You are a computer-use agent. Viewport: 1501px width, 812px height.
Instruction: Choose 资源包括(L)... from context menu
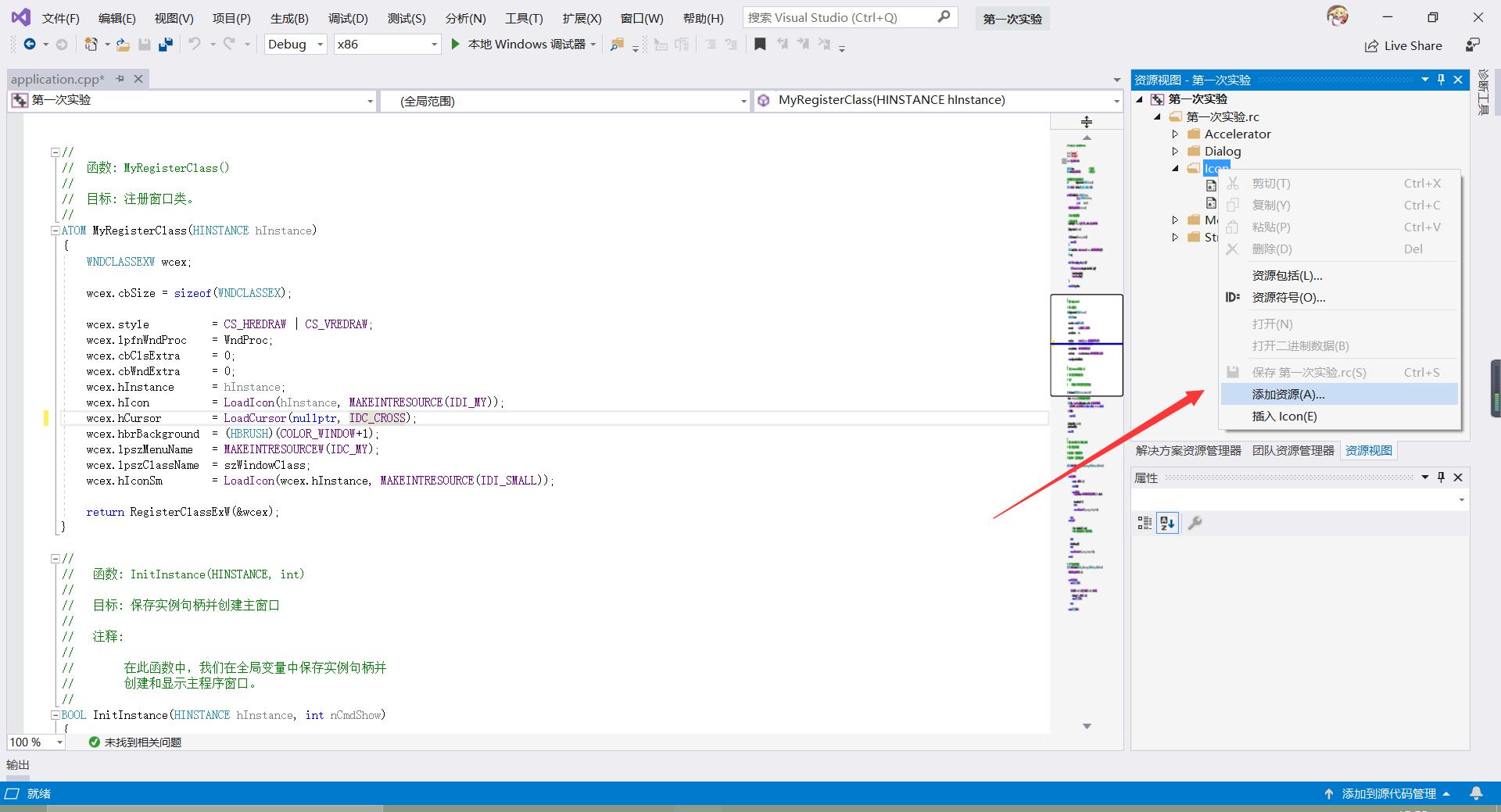tap(1339, 275)
